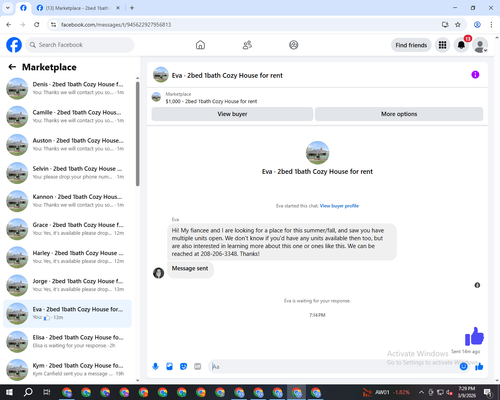Click the large sent thumbs-up sticker
This screenshot has width=500, height=400.
coord(474,336)
